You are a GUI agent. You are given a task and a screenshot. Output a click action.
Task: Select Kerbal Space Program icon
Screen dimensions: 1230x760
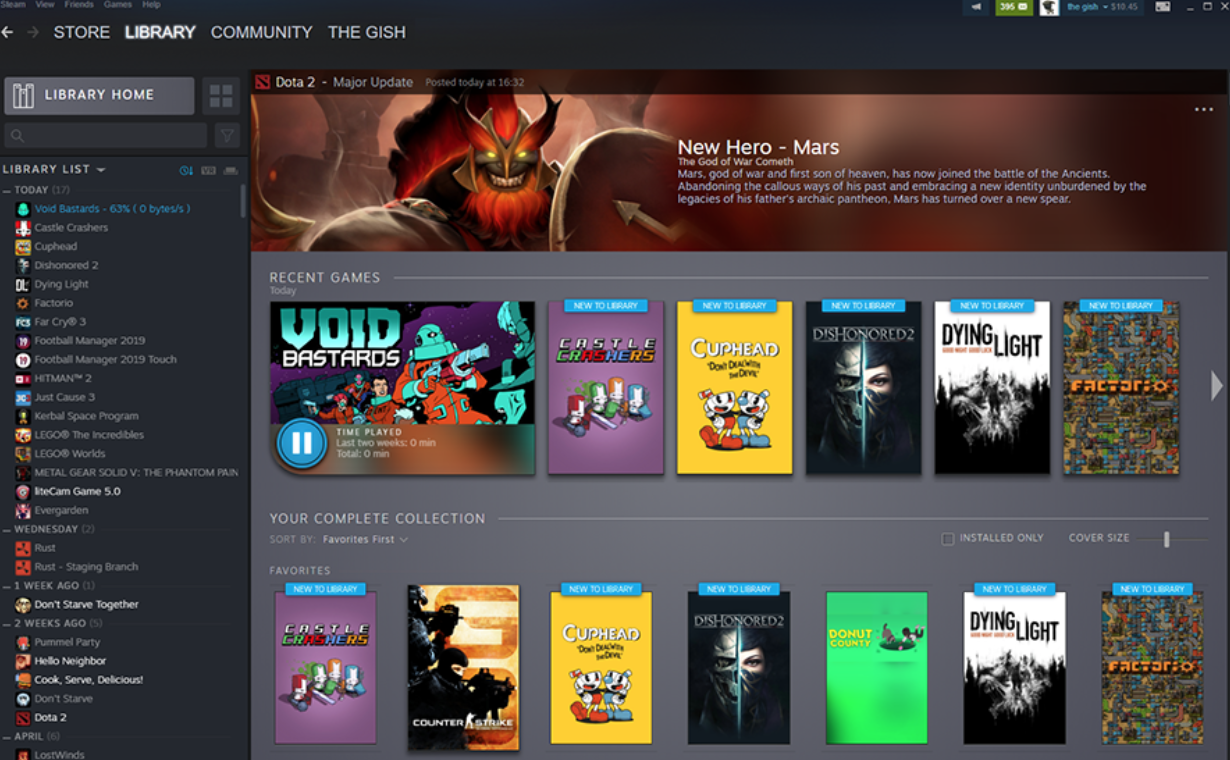pyautogui.click(x=23, y=416)
